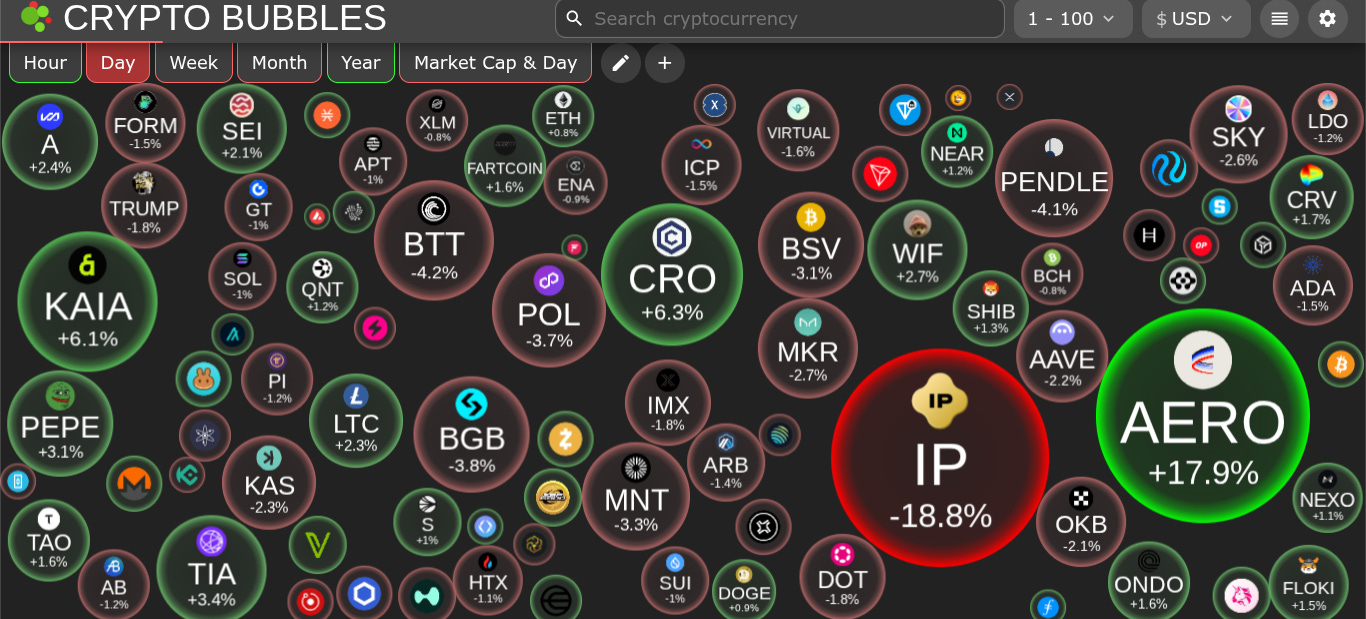Select the KAIA bubble

88,301
